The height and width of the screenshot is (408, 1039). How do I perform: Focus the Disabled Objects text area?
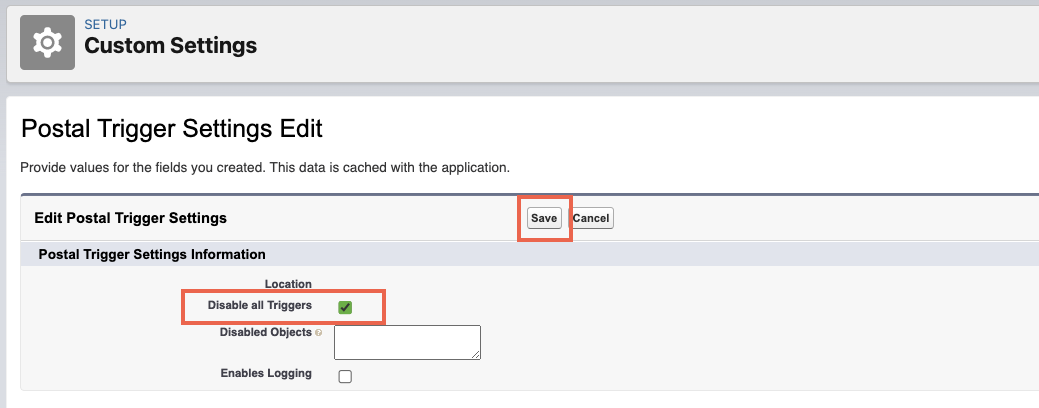coord(406,341)
